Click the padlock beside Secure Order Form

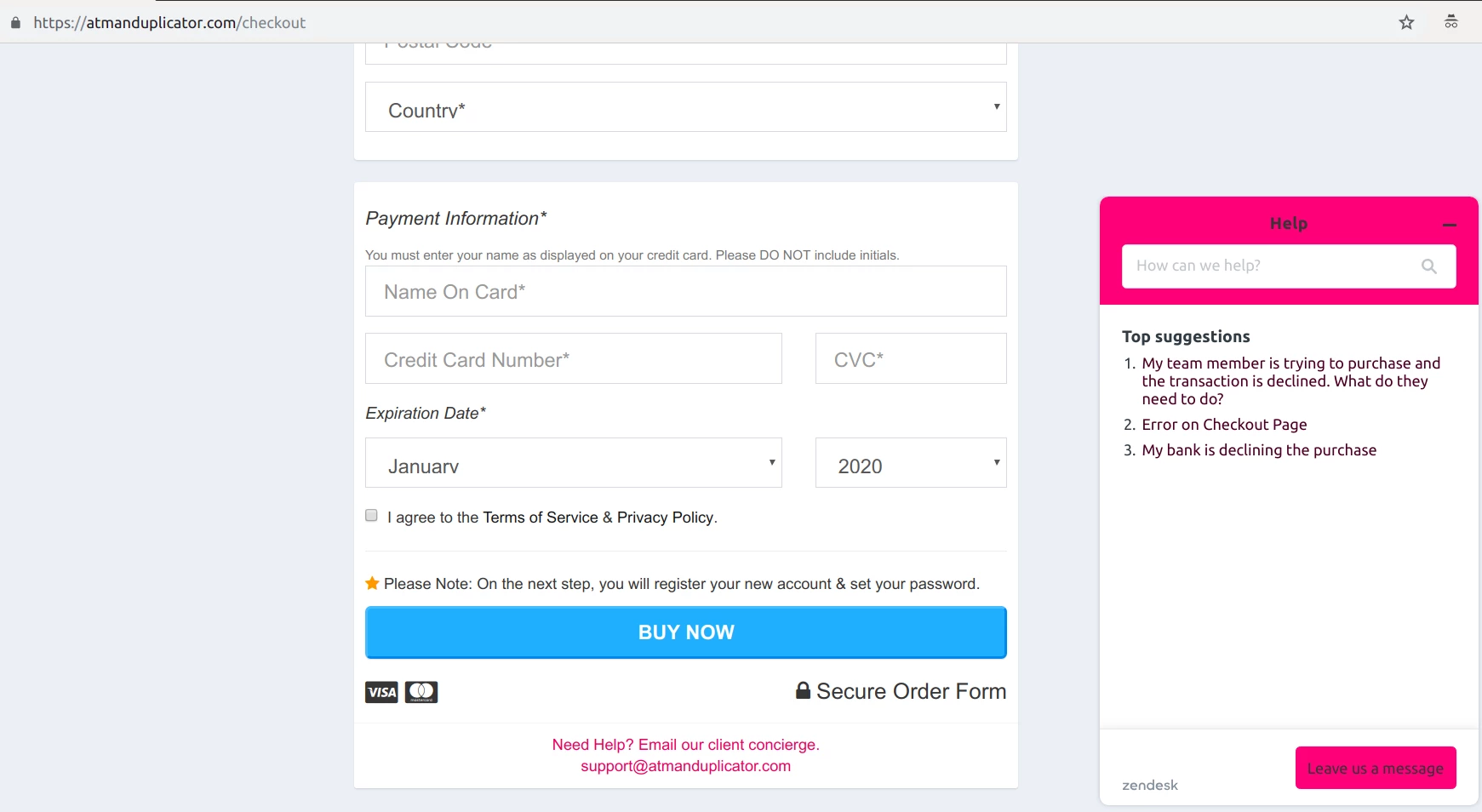(803, 690)
